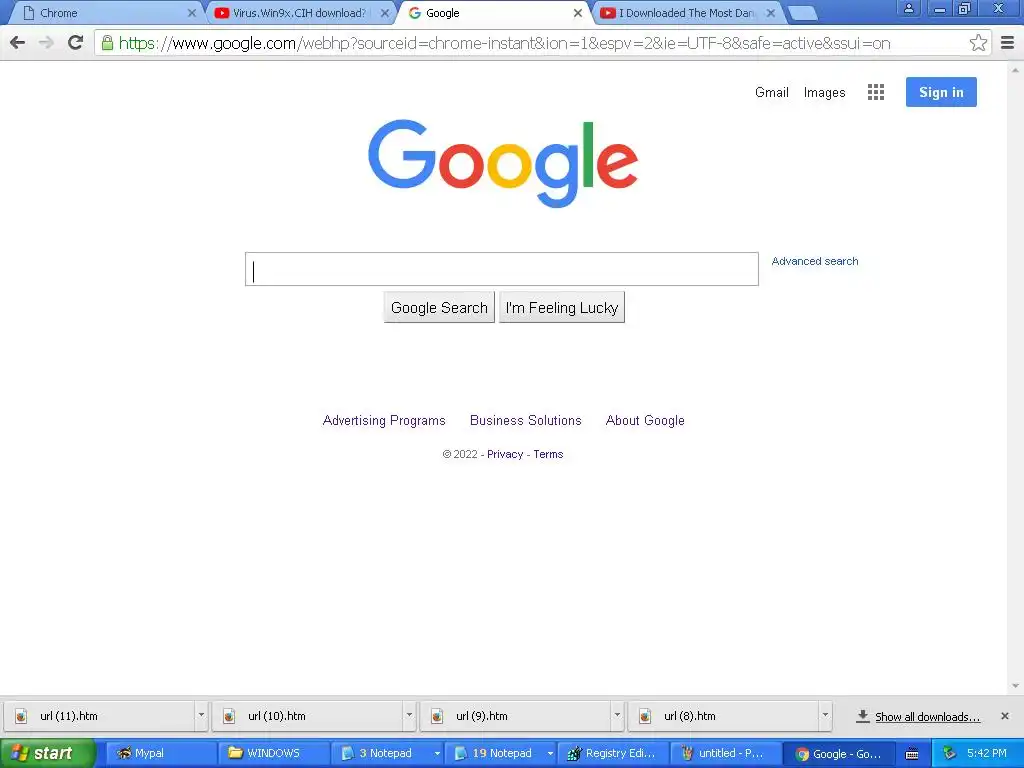Expand the 3 Notepad taskbar group

point(436,754)
